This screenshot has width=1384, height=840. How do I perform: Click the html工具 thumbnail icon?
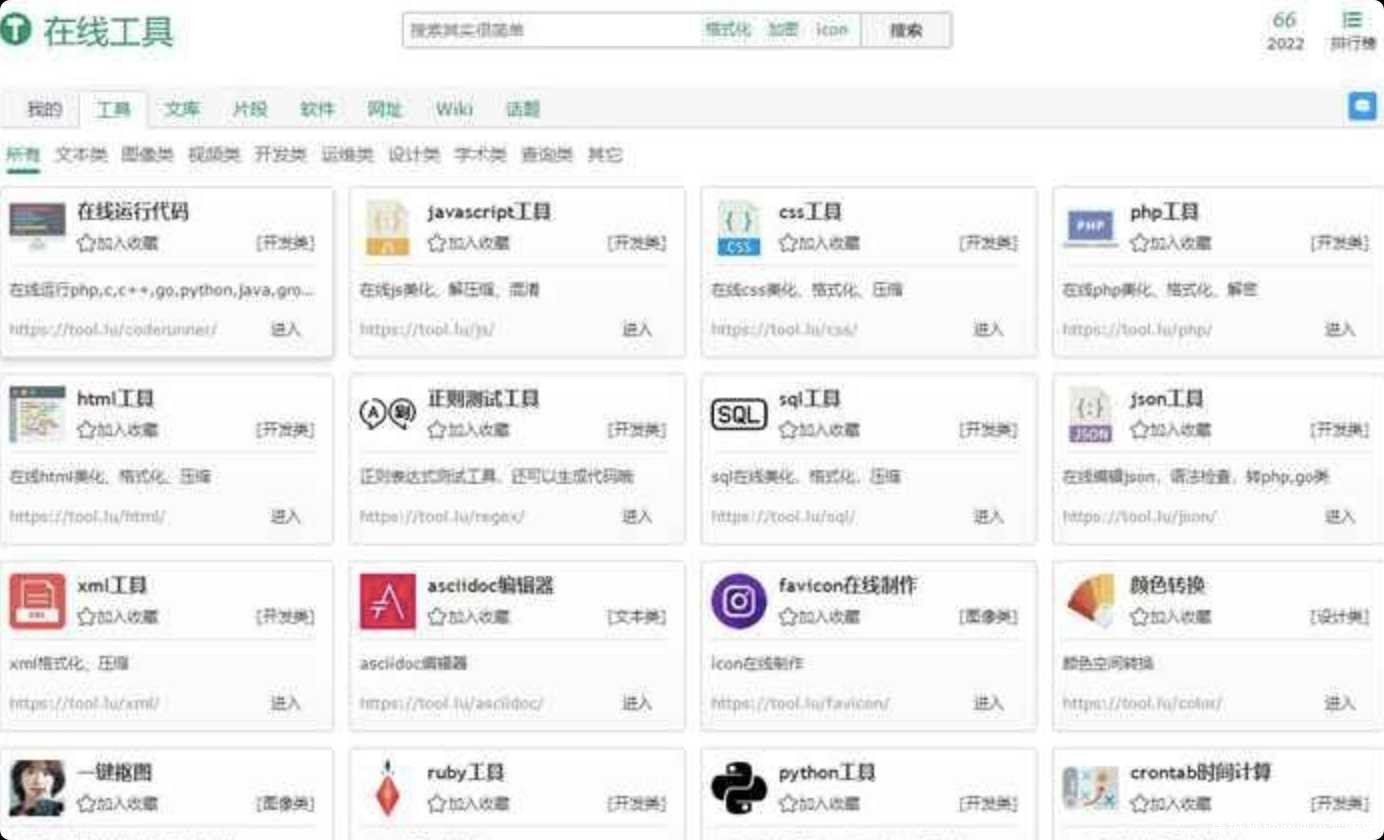click(37, 415)
